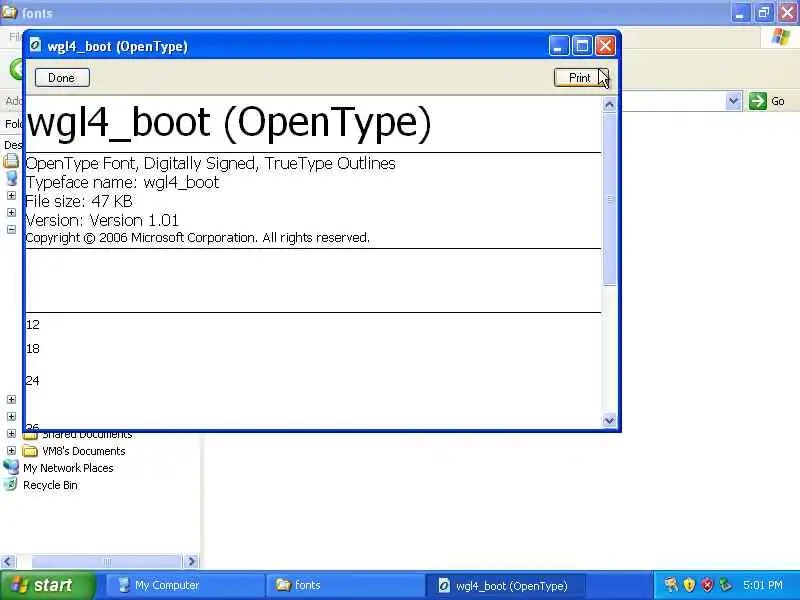Click the folder pane horizontal scrollbar thumb
This screenshot has height=600, width=800.
pyautogui.click(x=106, y=562)
